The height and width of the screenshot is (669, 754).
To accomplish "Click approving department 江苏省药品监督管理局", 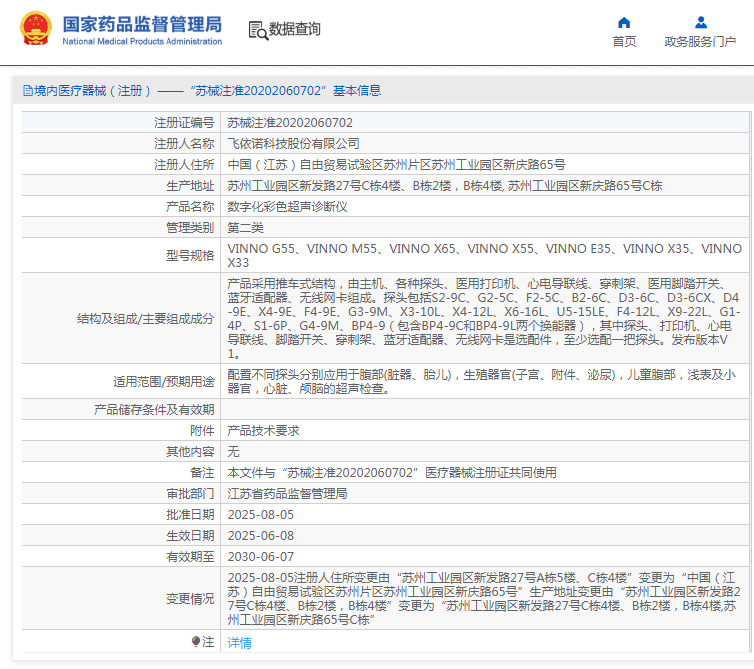I will [287, 493].
